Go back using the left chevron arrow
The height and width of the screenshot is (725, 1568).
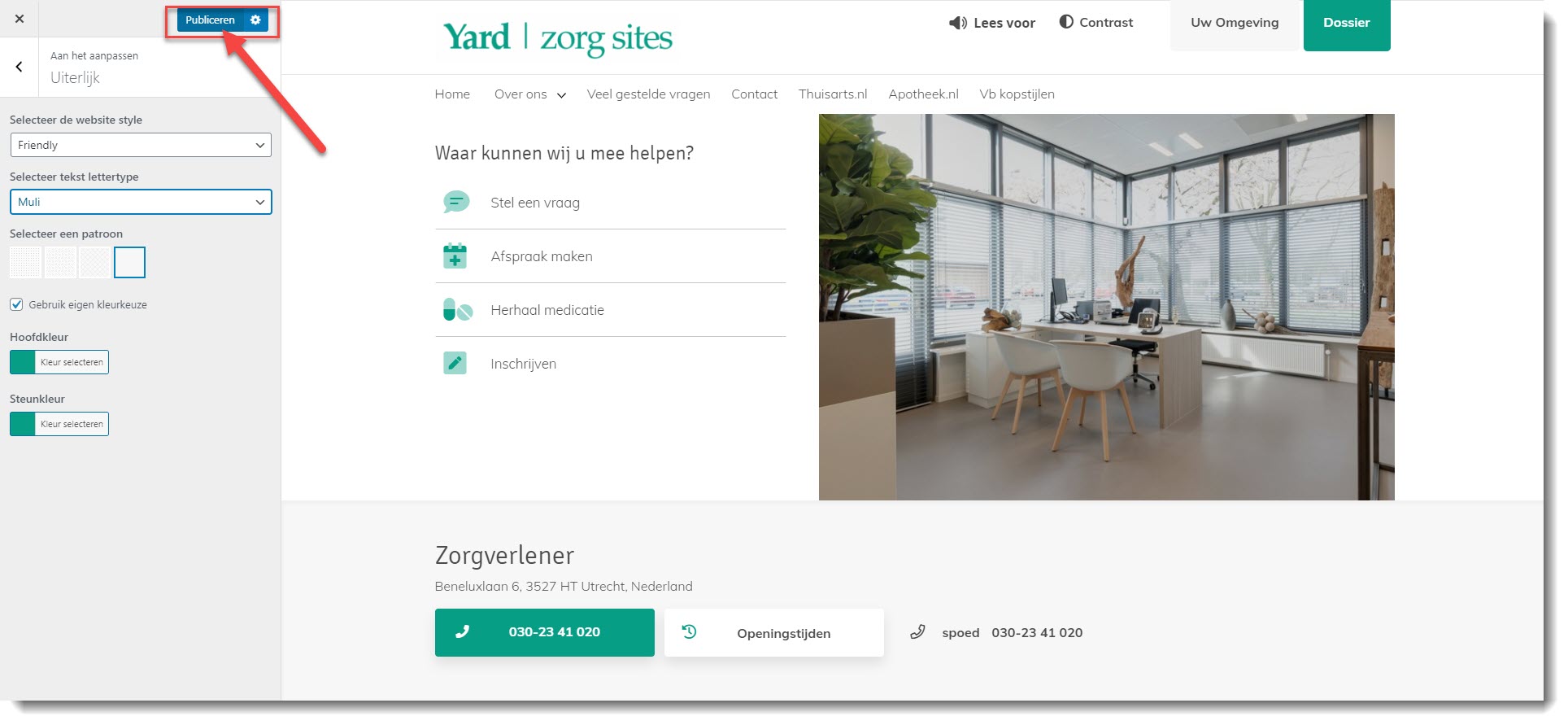tap(20, 67)
